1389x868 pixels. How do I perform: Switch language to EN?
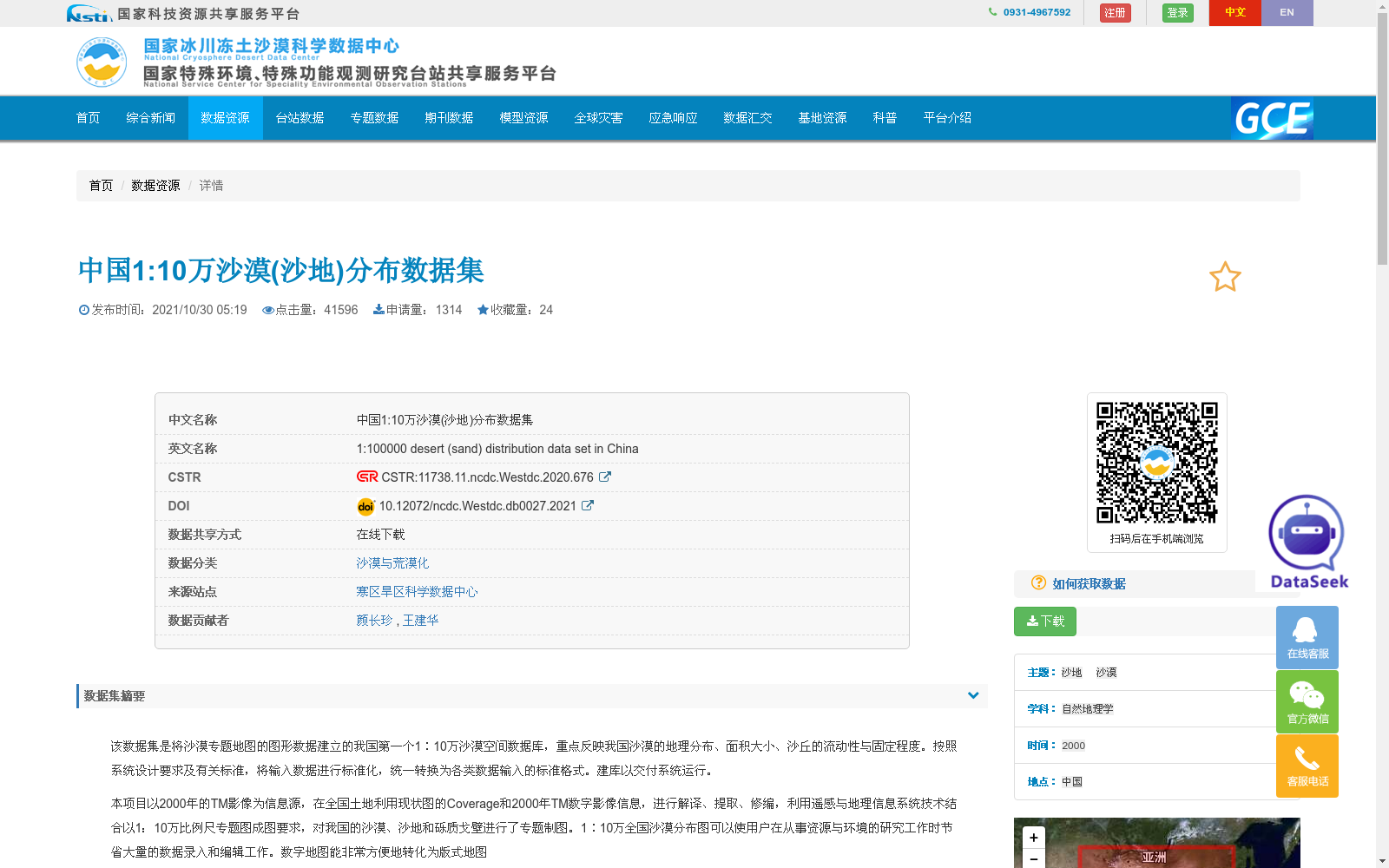click(1287, 13)
